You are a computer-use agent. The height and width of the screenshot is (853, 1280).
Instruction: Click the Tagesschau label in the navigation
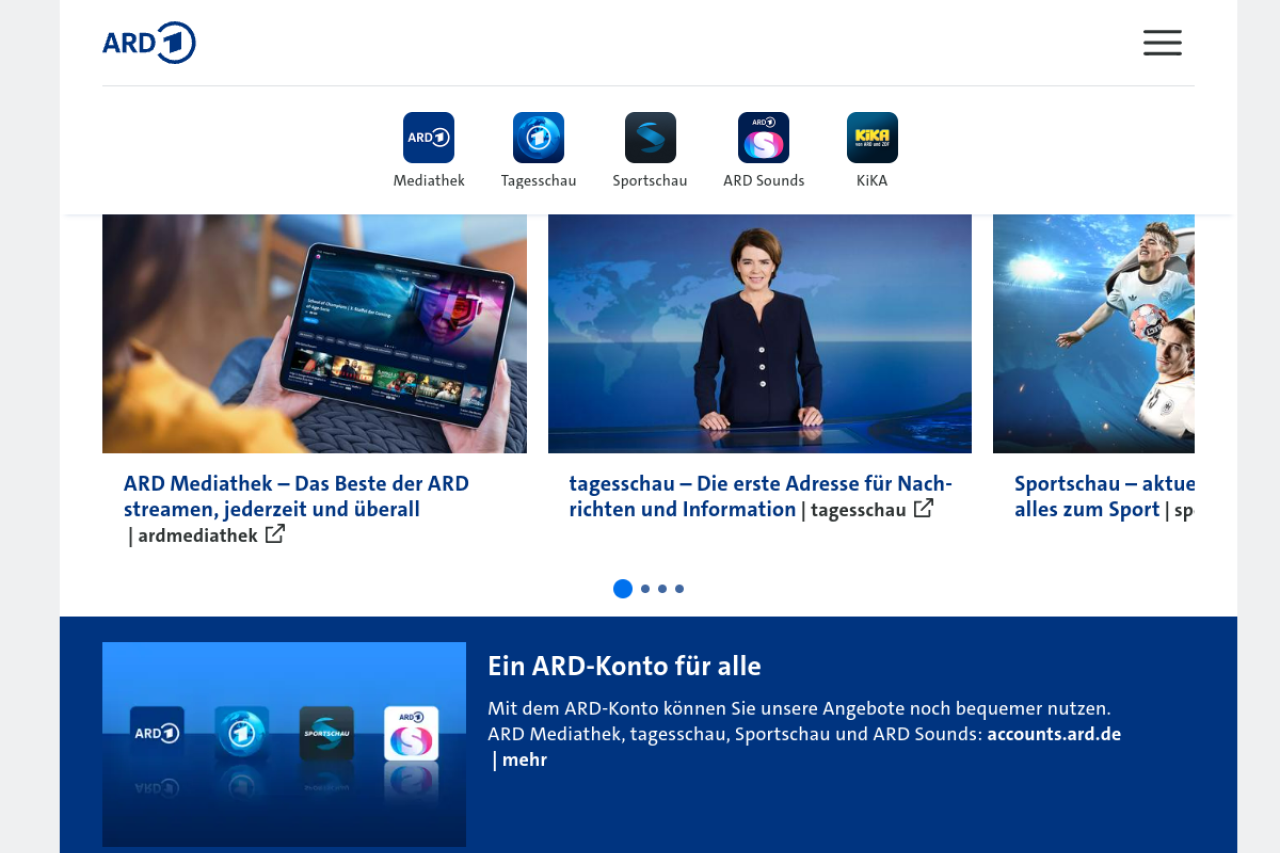click(x=539, y=181)
